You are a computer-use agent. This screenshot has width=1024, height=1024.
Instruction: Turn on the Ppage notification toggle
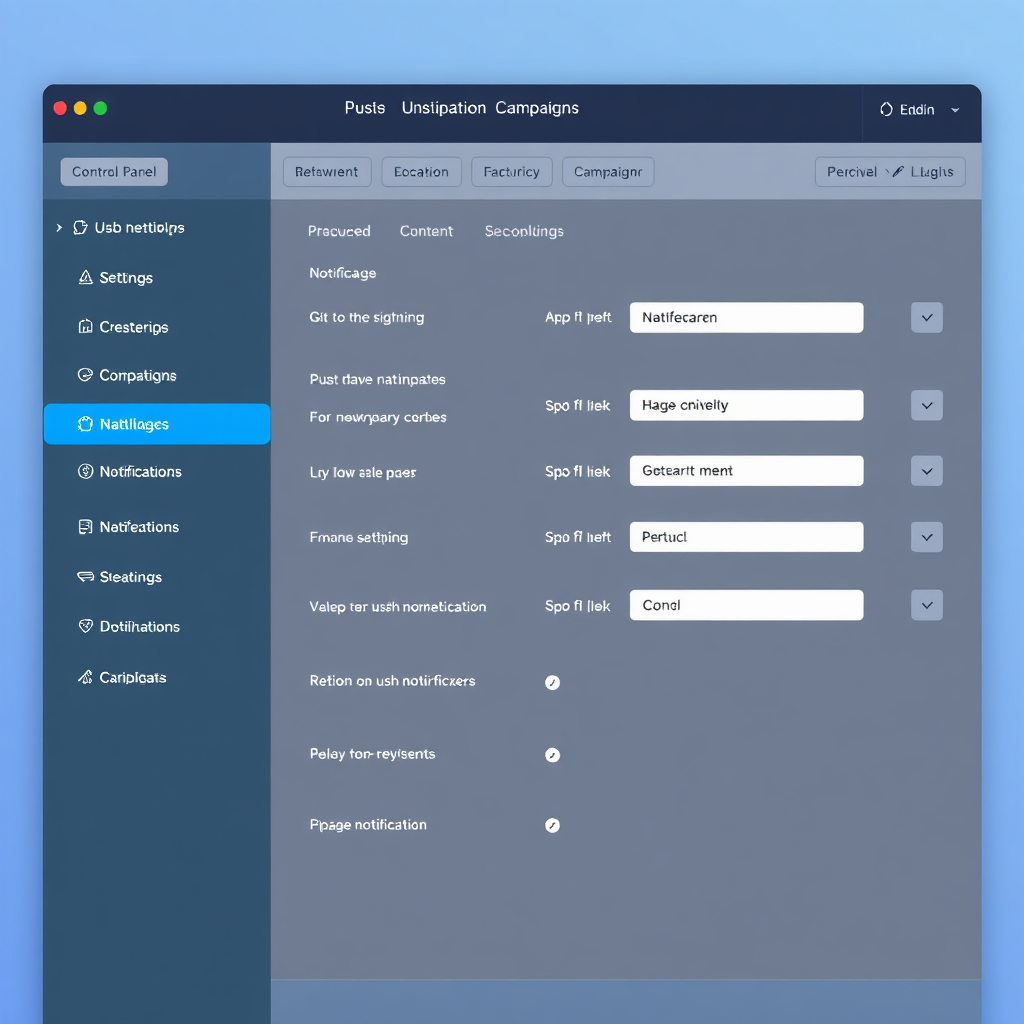[x=553, y=825]
